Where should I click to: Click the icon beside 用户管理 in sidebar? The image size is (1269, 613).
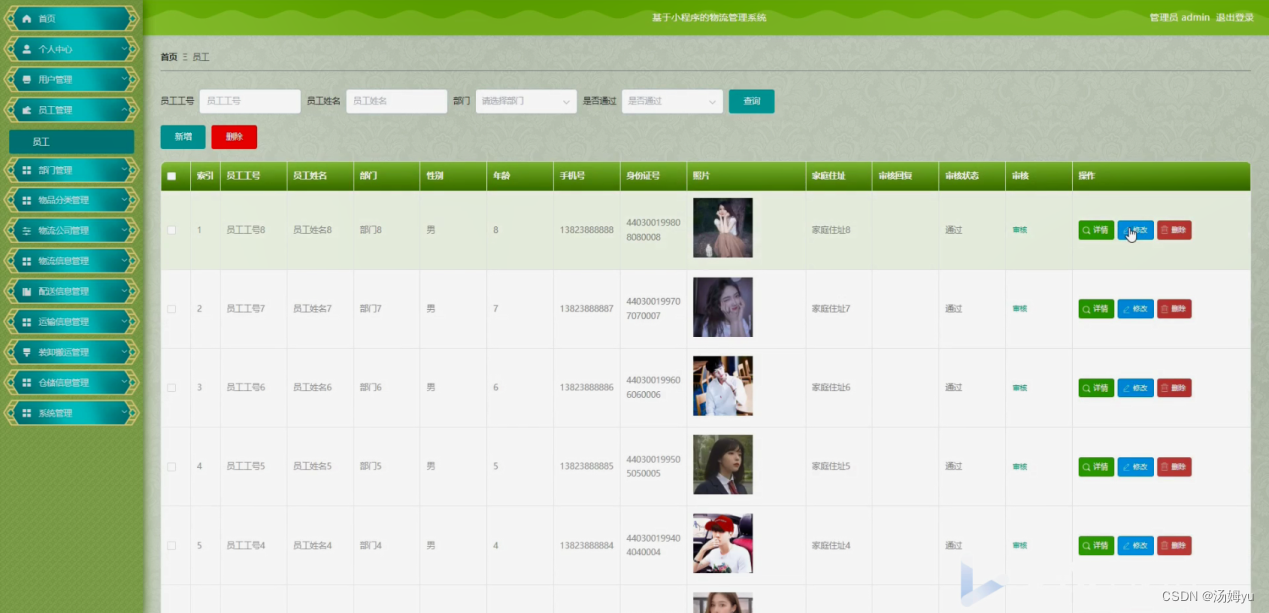[27, 79]
